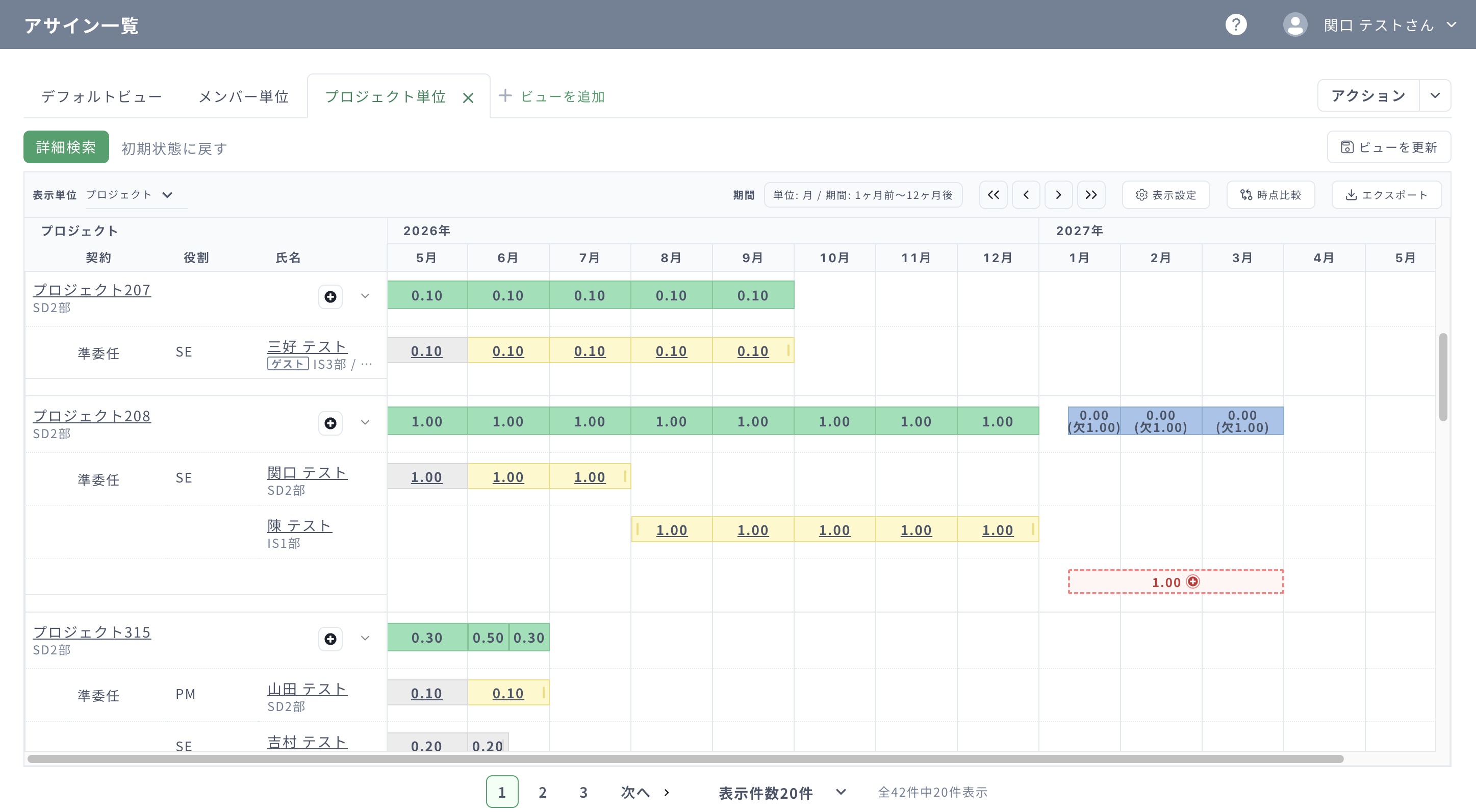Click 陳 テスト 1.00 value for 8月
The height and width of the screenshot is (812, 1476).
(x=671, y=530)
